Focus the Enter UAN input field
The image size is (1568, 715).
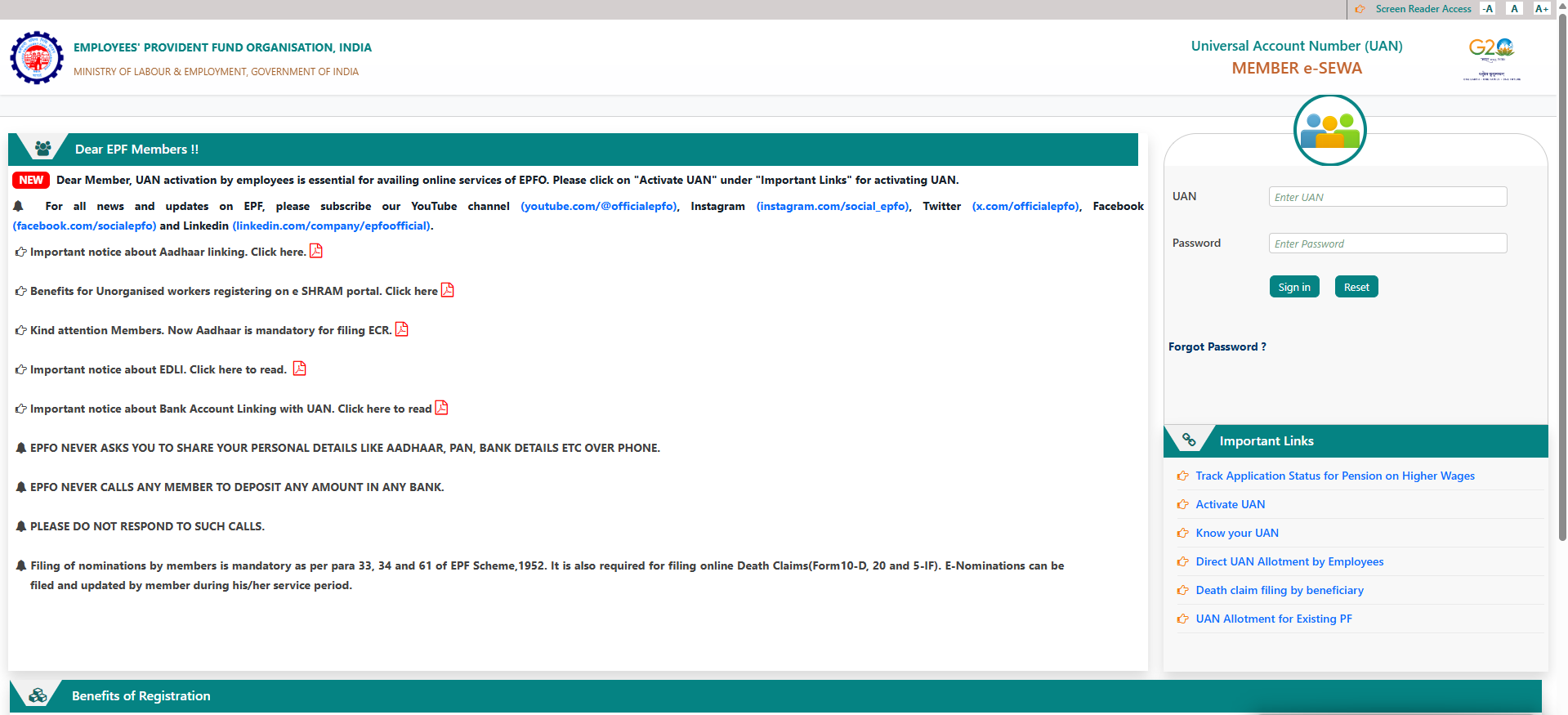[x=1387, y=197]
